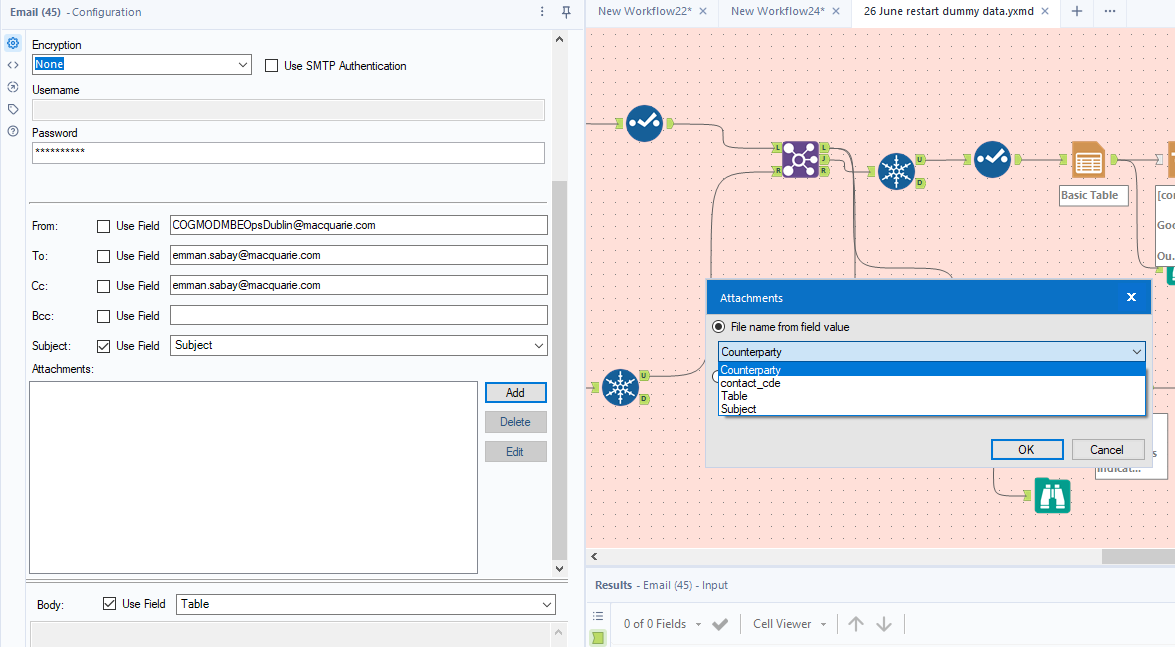Check Use Field for the From address
Viewport: 1175px width, 647px height.
coord(104,226)
